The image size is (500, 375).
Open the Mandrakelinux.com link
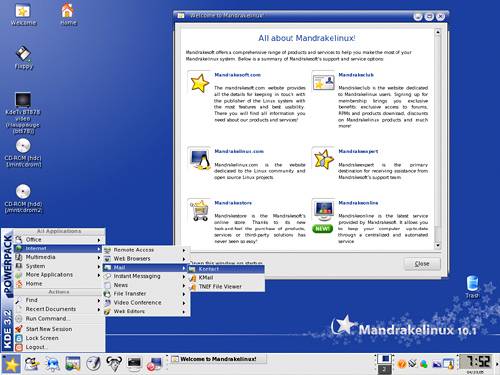239,151
